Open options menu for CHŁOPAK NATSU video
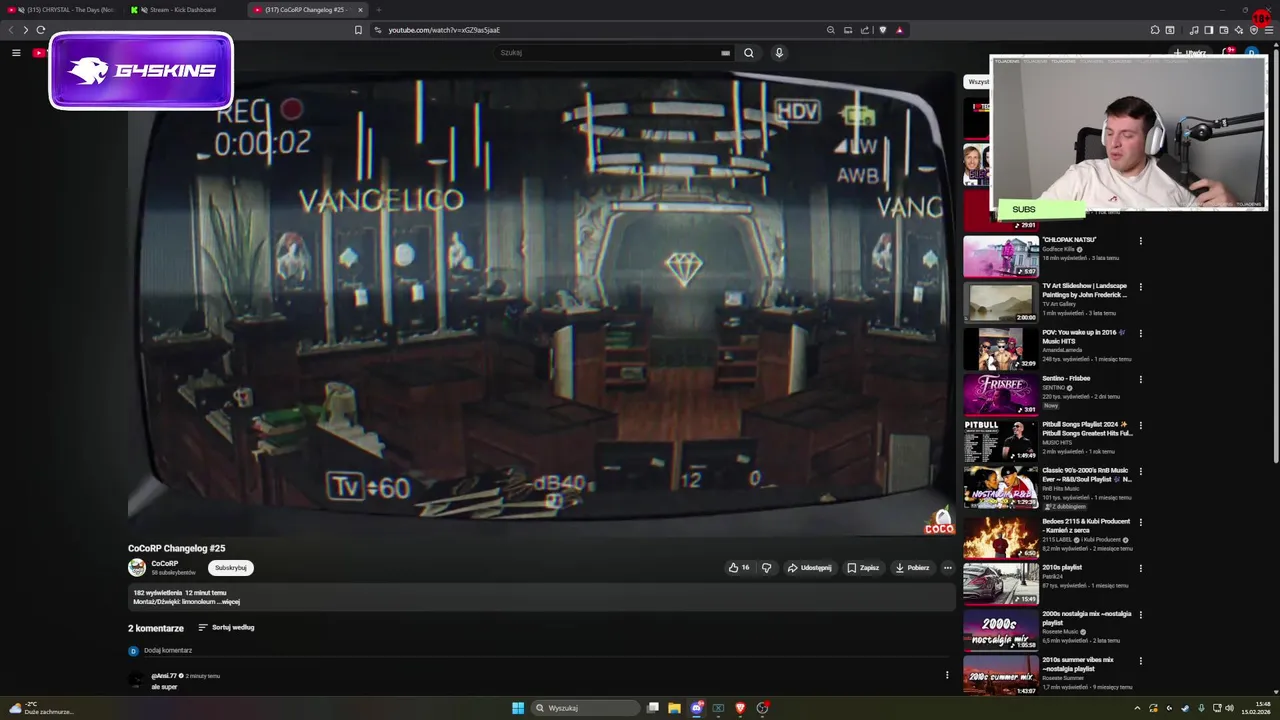Viewport: 1280px width, 720px height. click(x=1140, y=241)
